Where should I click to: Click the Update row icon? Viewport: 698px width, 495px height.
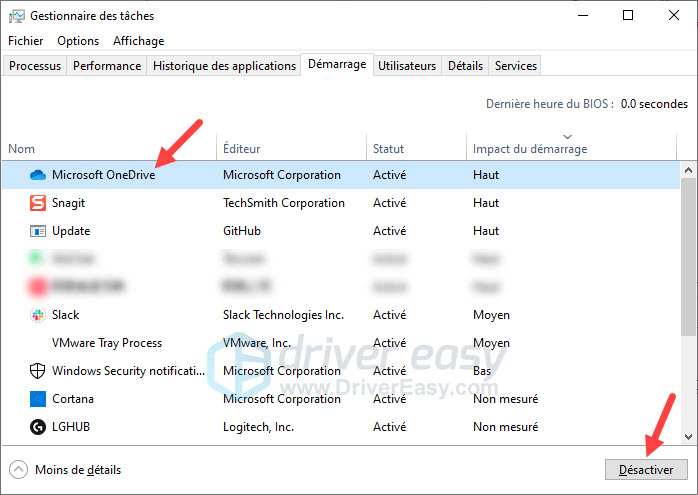point(38,231)
